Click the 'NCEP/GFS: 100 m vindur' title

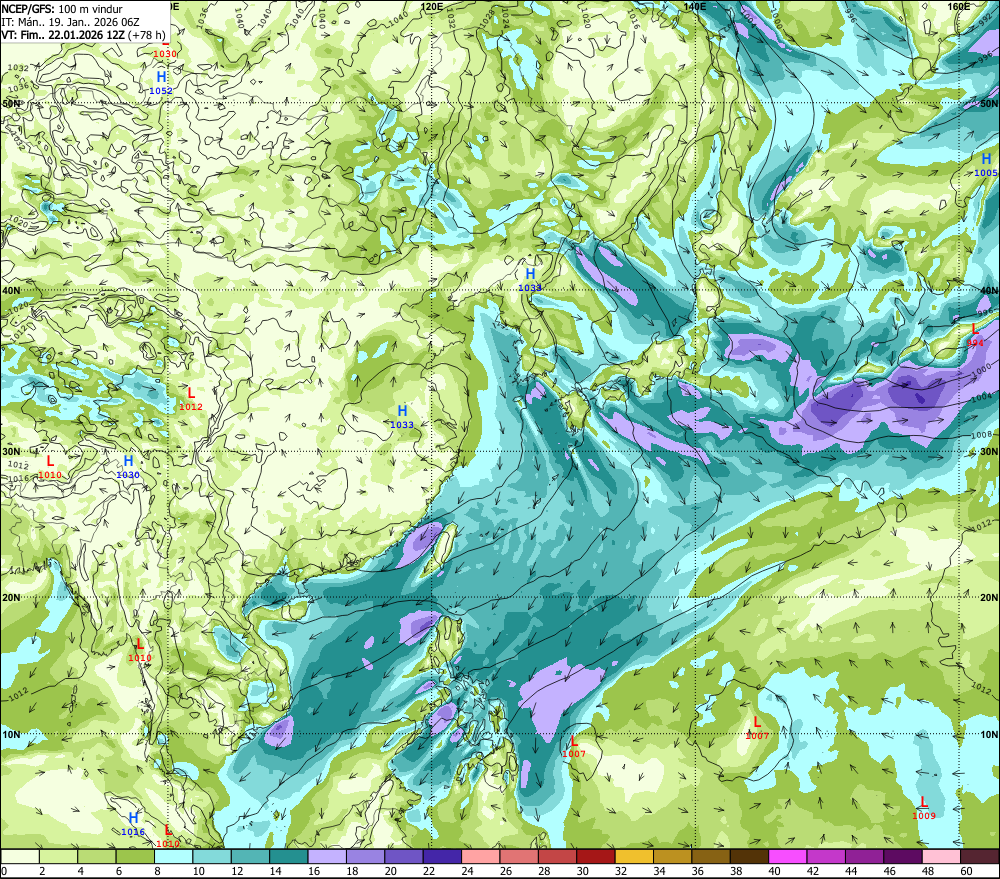click(x=62, y=9)
